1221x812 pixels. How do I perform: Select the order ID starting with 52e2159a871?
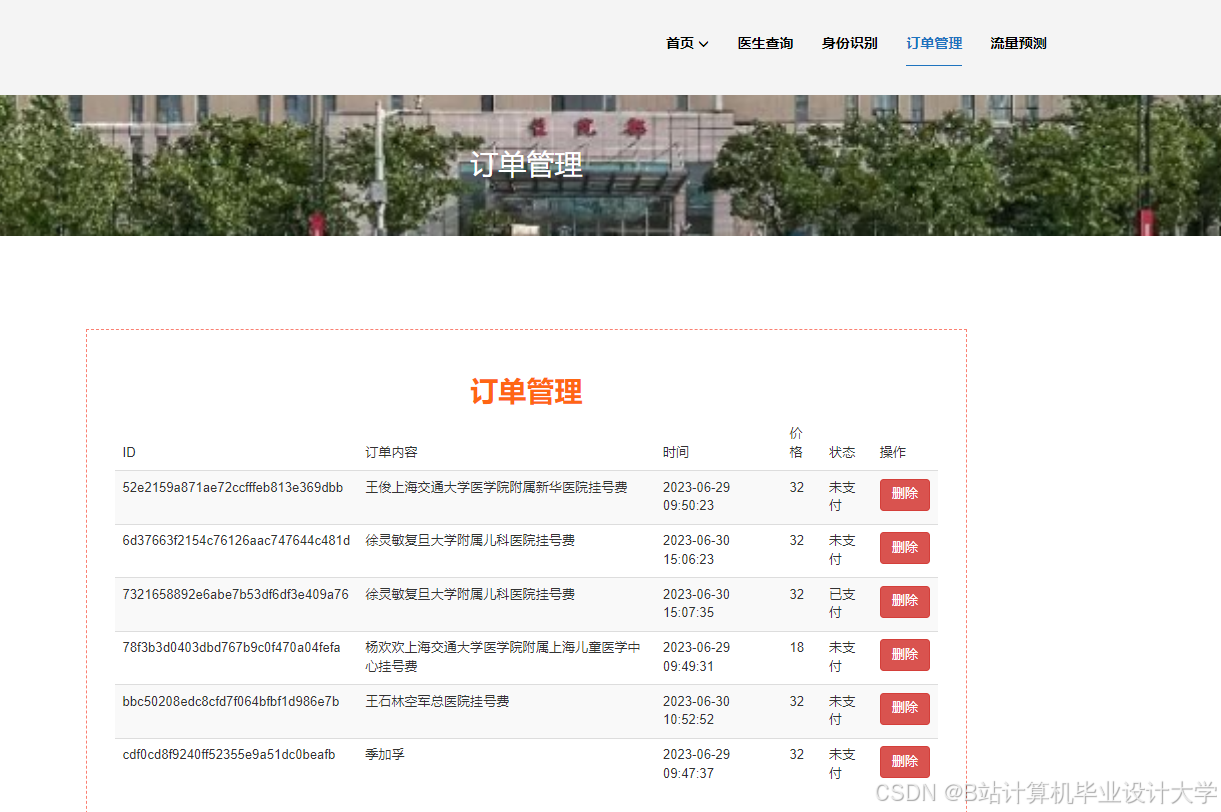point(232,487)
